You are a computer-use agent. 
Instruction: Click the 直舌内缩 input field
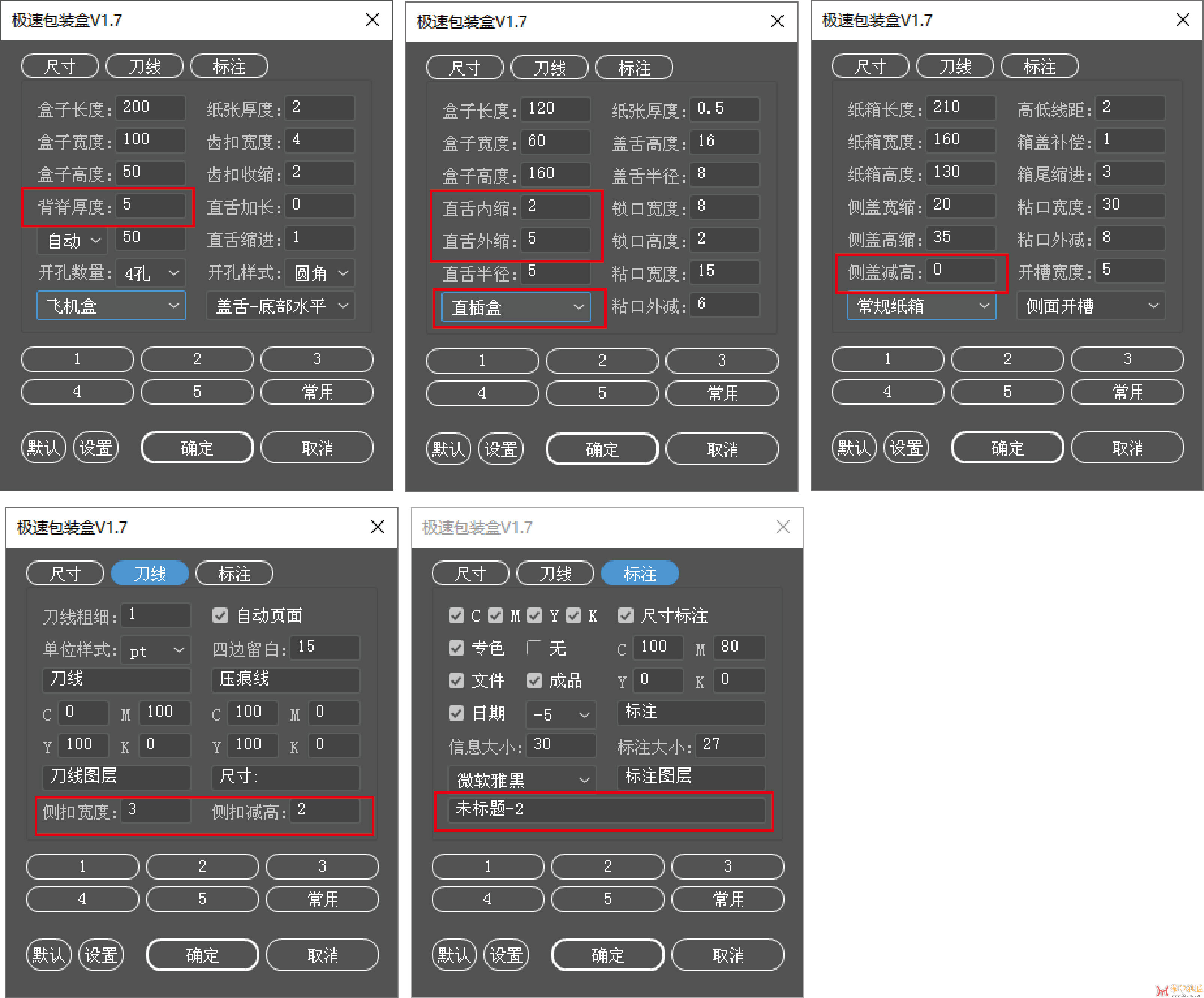pos(555,207)
